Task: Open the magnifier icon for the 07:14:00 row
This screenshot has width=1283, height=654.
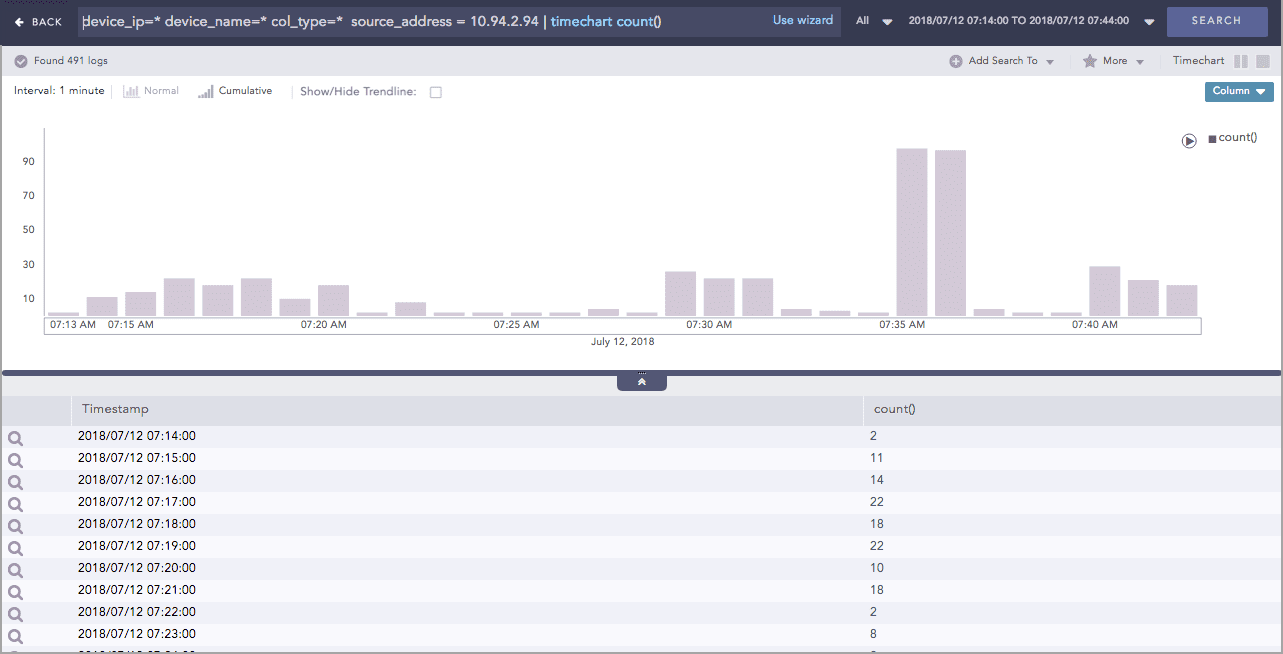Action: coord(15,438)
